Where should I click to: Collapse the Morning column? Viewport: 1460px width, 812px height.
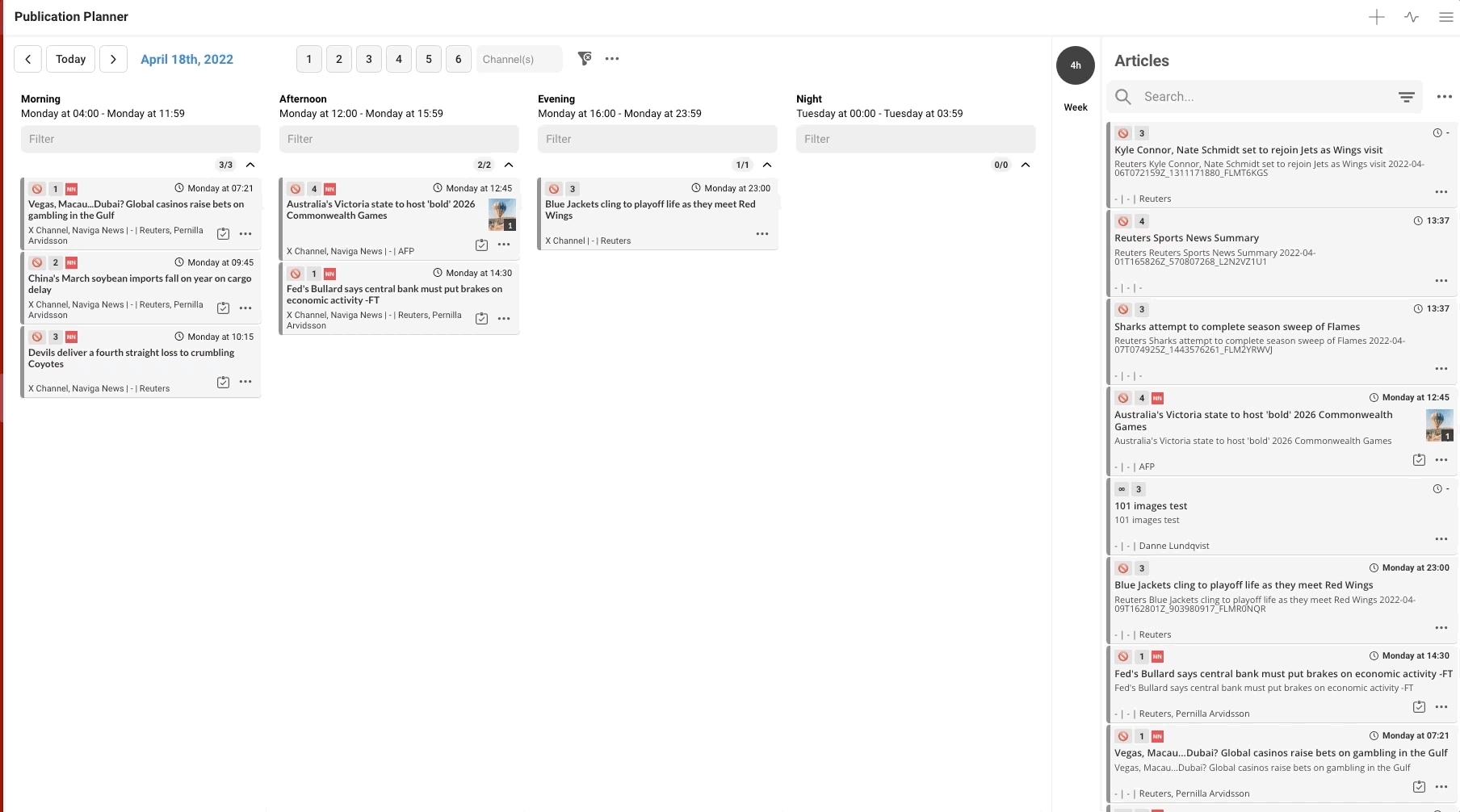[x=250, y=165]
